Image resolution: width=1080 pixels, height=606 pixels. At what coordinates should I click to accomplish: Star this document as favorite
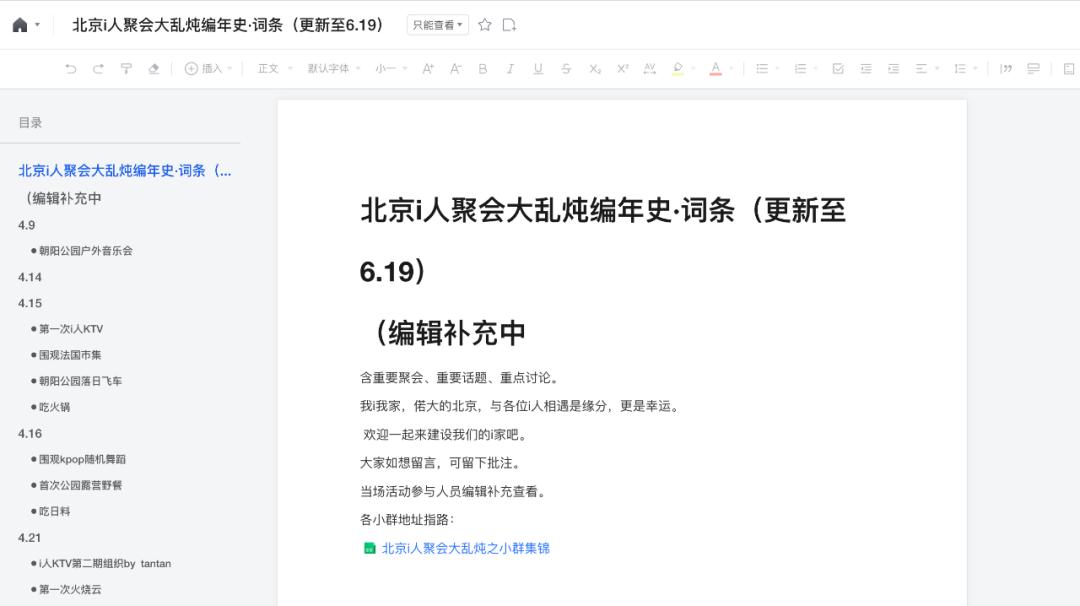tap(485, 25)
